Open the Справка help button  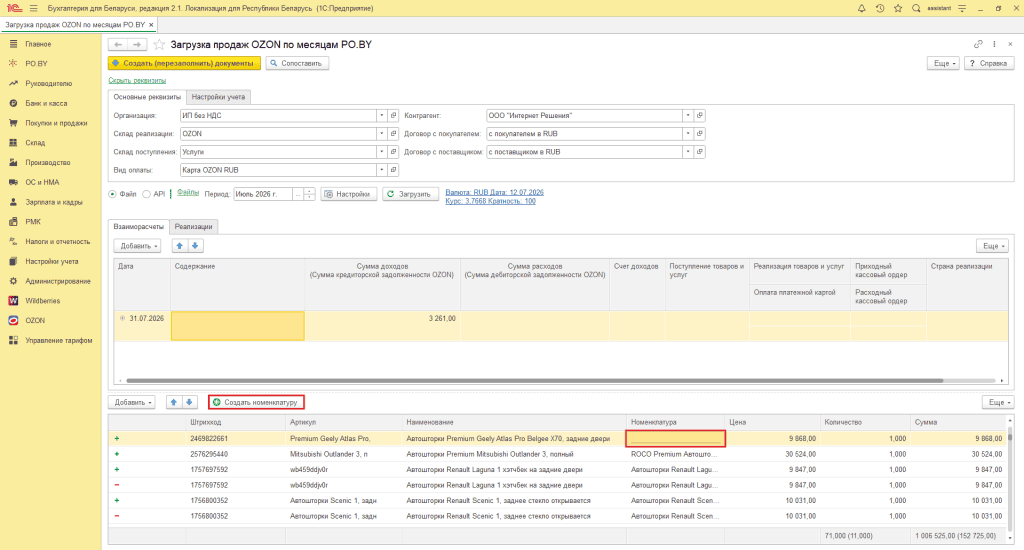[x=989, y=63]
